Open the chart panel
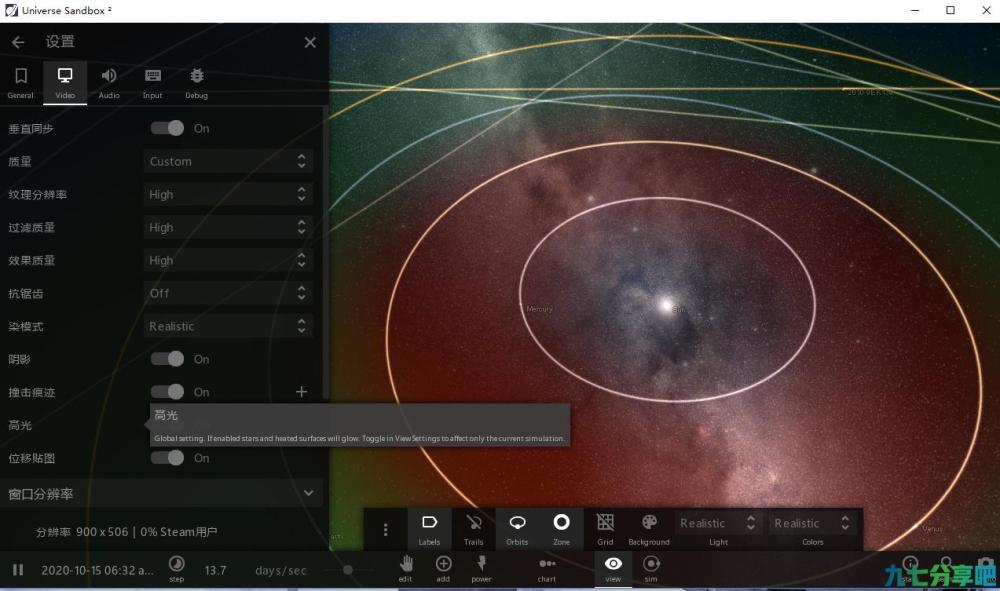The height and width of the screenshot is (591, 1000). pyautogui.click(x=547, y=568)
